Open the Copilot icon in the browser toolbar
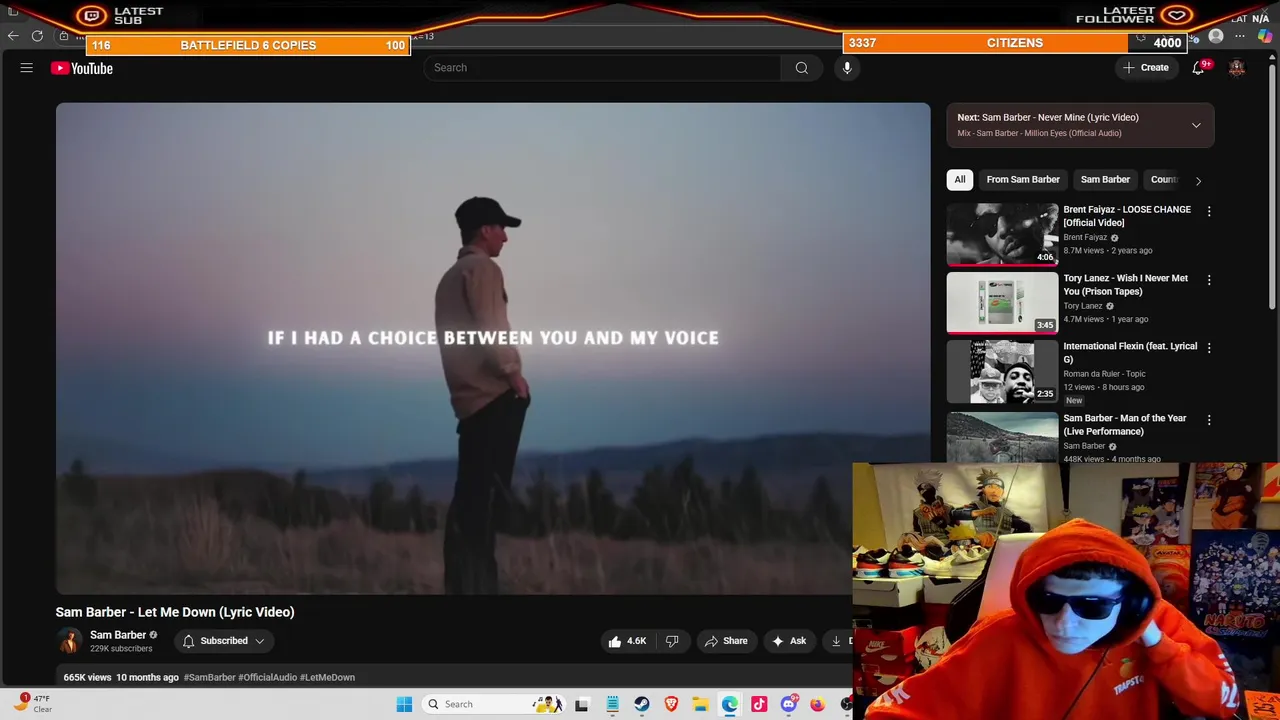The height and width of the screenshot is (720, 1280). 1265,36
